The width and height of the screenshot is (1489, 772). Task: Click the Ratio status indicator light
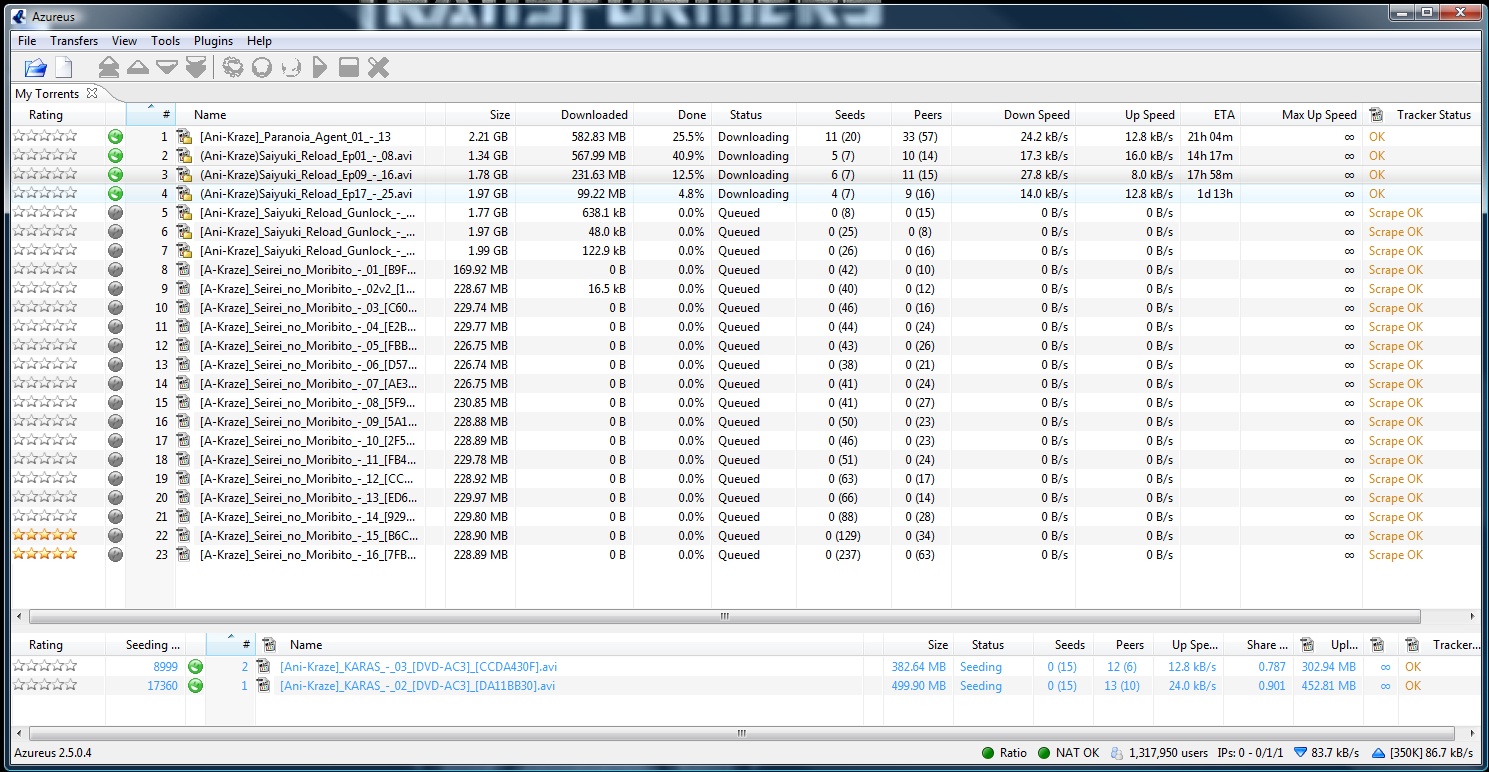pos(988,753)
